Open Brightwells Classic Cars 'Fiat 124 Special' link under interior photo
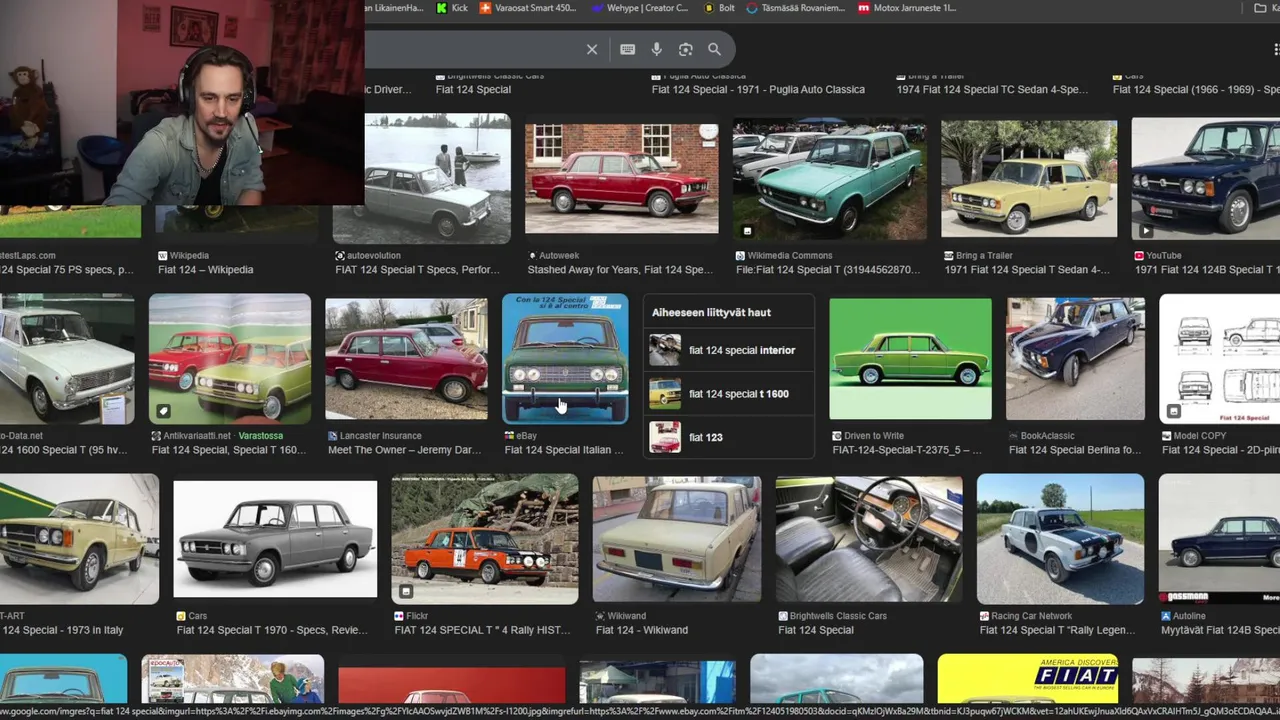 point(816,630)
